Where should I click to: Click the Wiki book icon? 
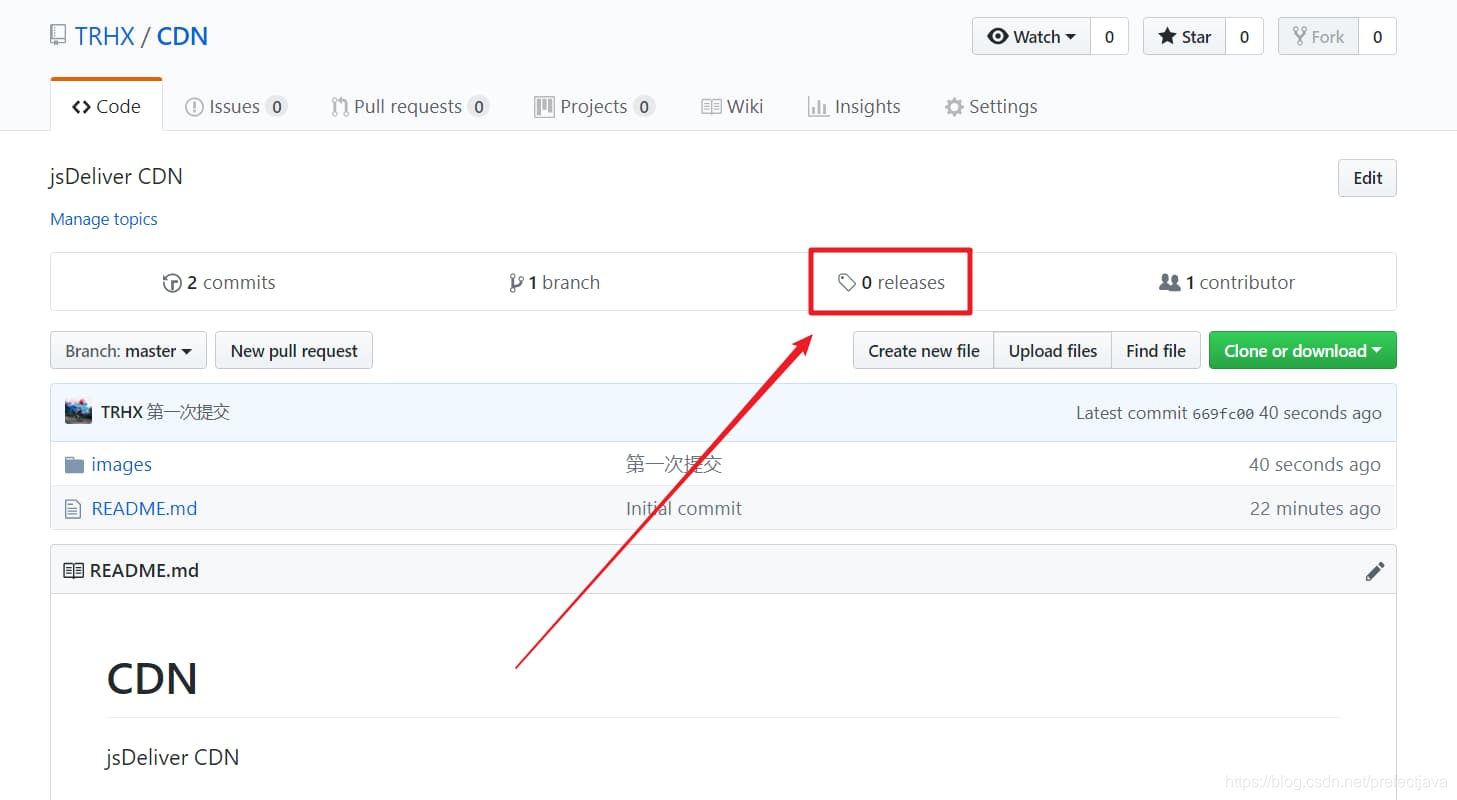[711, 106]
